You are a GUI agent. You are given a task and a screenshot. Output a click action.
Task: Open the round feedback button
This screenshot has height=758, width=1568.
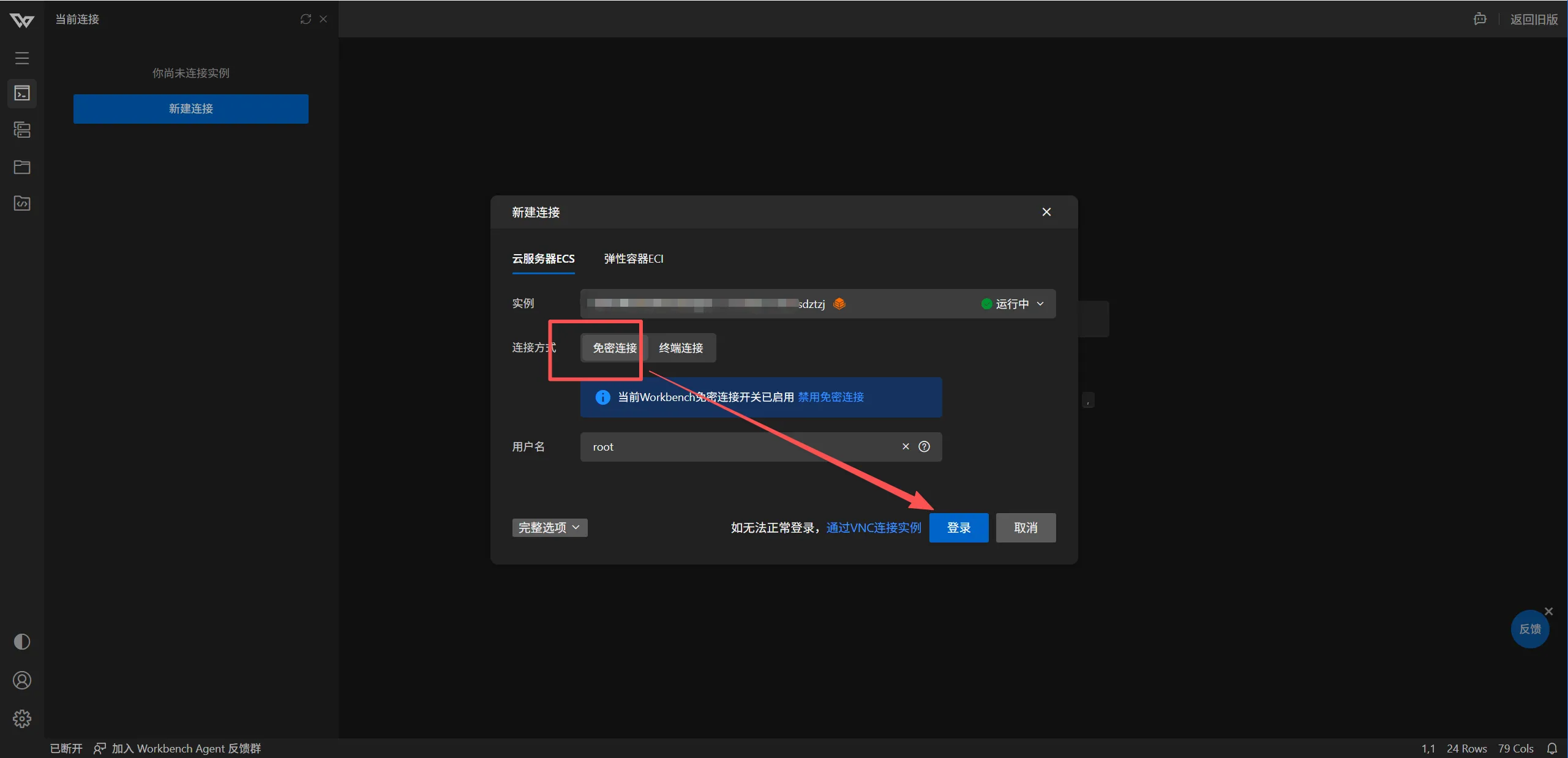(1530, 629)
